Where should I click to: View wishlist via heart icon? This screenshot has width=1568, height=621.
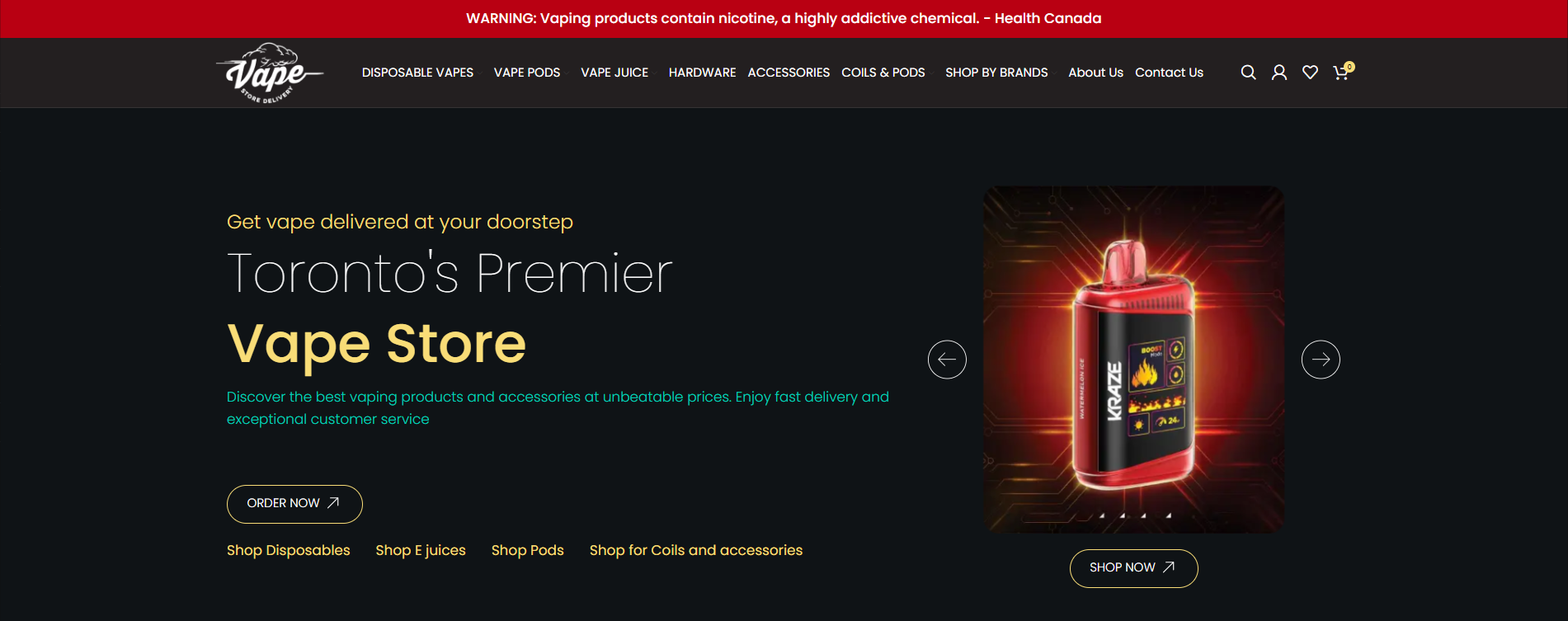(x=1310, y=73)
